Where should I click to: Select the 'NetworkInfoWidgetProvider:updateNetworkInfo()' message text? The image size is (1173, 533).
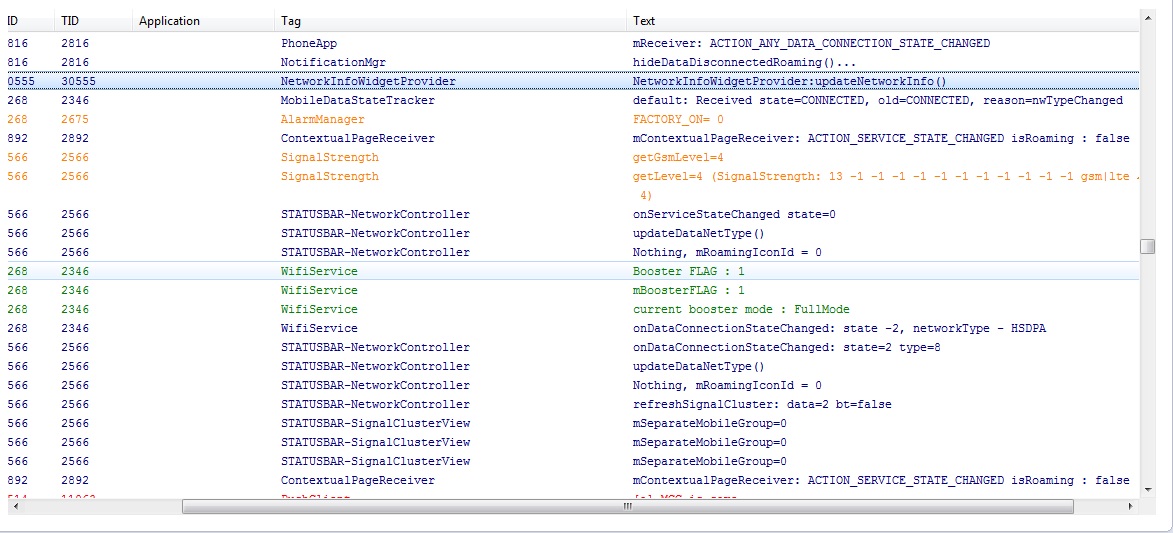point(789,81)
